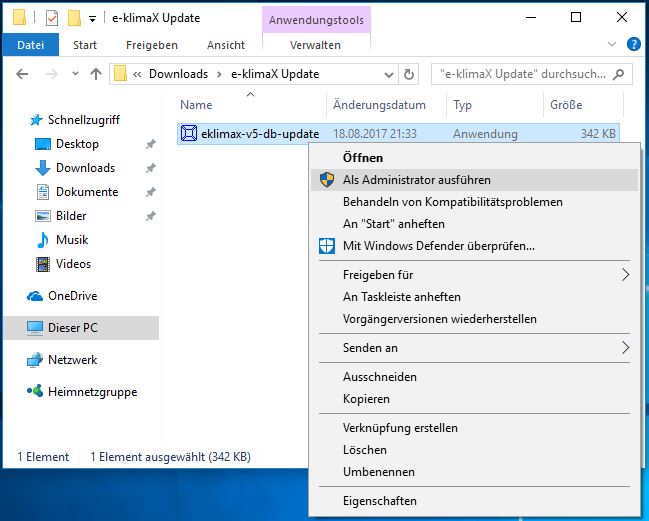Expand the ribbon with the chevron
Image resolution: width=649 pixels, height=521 pixels.
coord(613,45)
